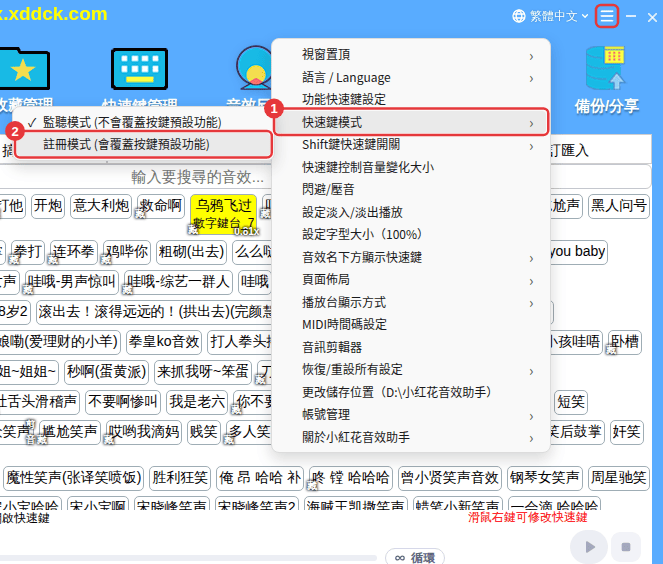This screenshot has height=564, width=663.
Task: Open MIDI時間碼設定 menu item
Action: point(411,325)
